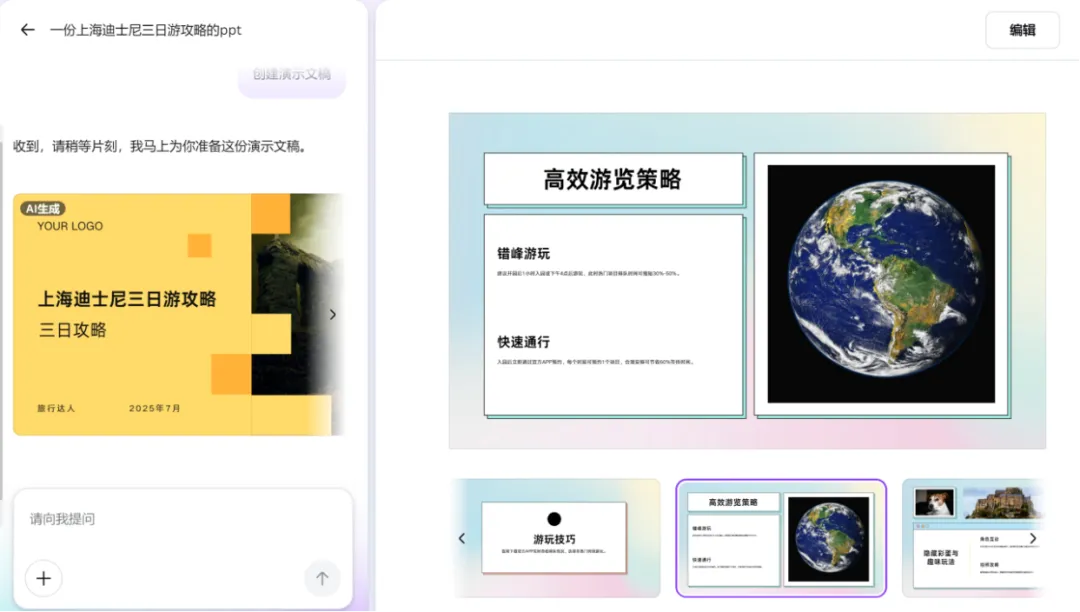Show next slide in AI-generated preview card

point(333,315)
